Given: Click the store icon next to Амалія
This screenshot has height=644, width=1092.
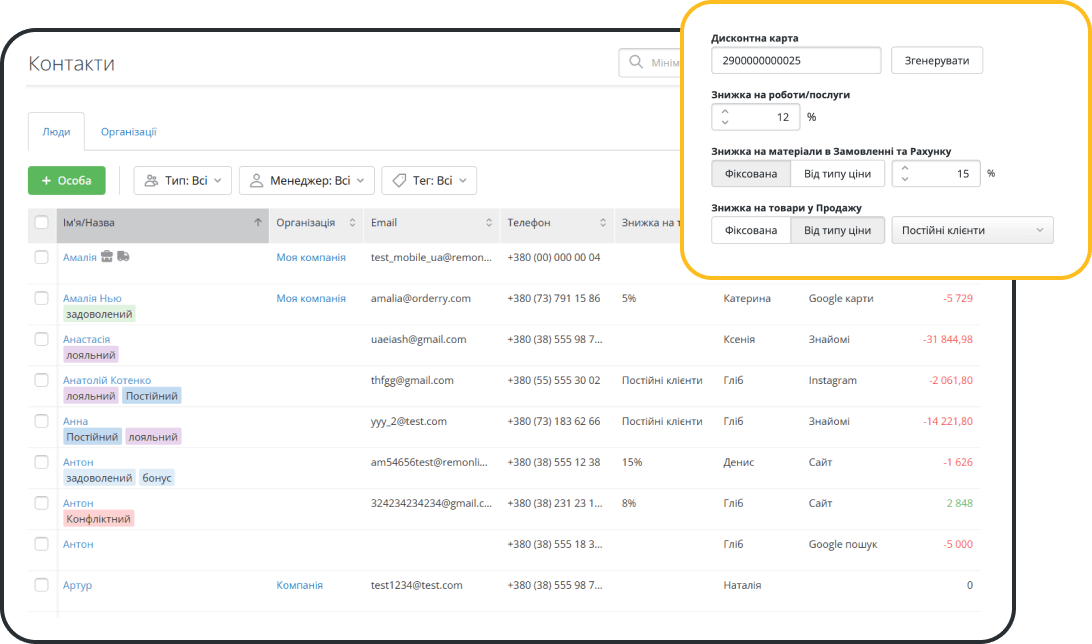Looking at the screenshot, I should pos(107,257).
